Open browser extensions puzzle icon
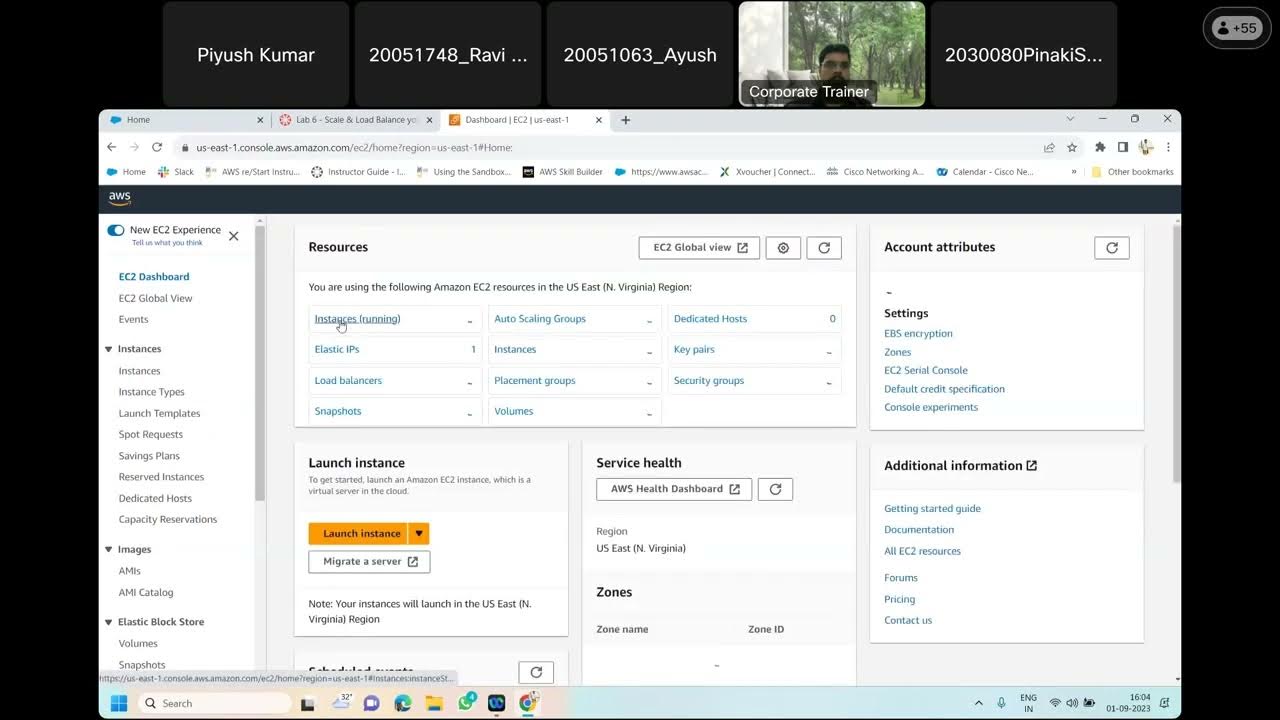The height and width of the screenshot is (720, 1280). 1100,147
